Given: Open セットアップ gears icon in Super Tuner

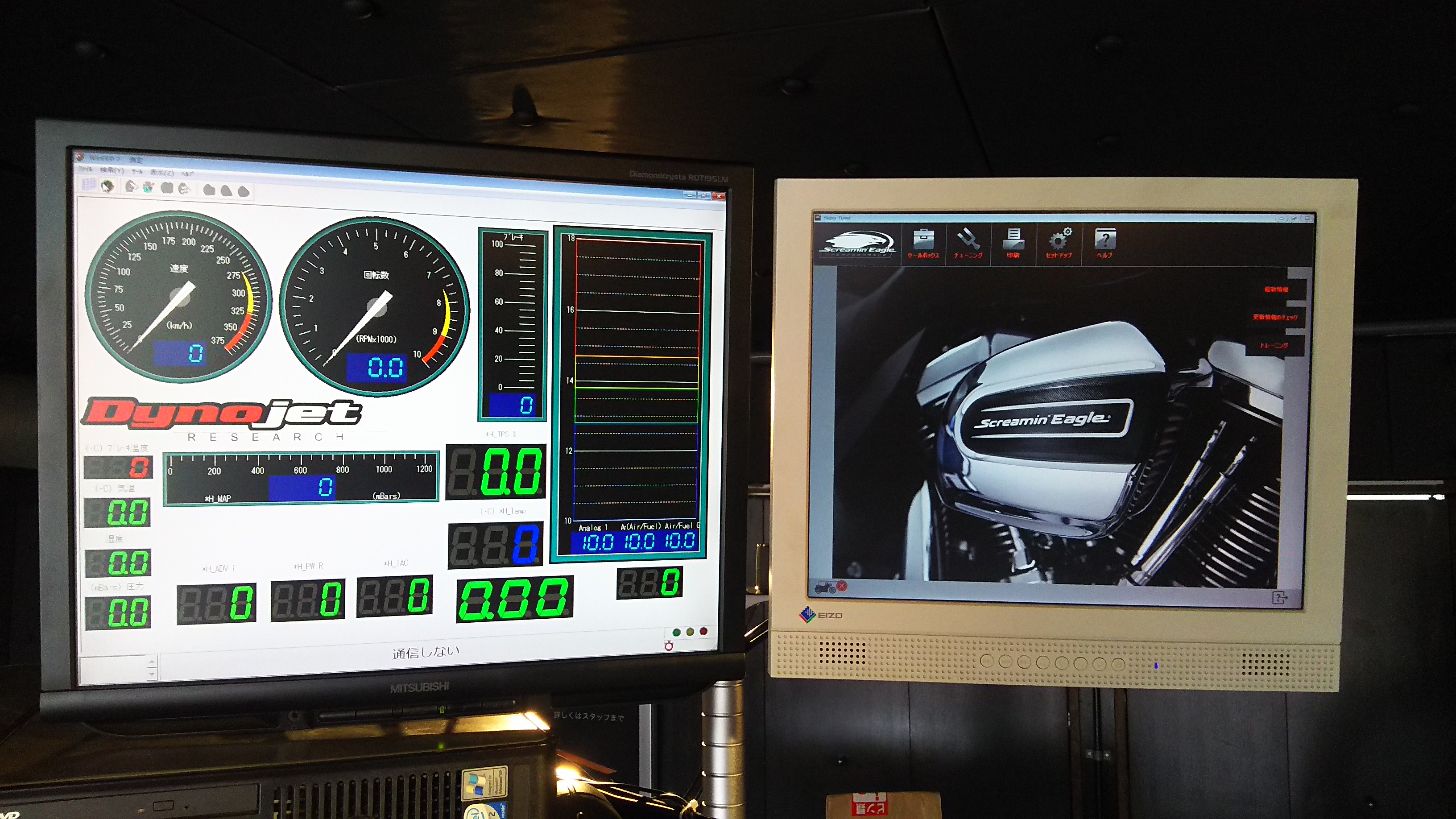Looking at the screenshot, I should (x=1059, y=244).
